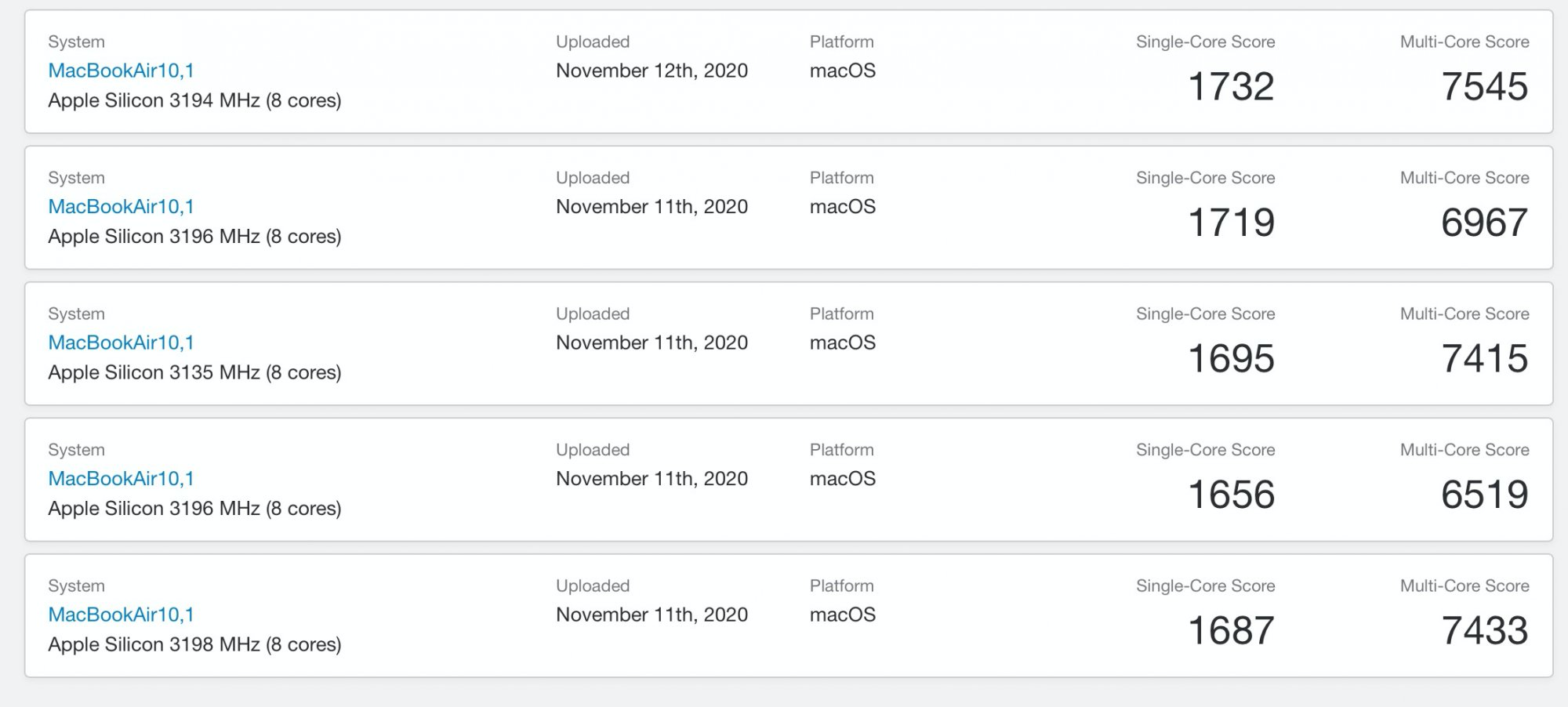Open MacBookAir10,1 link with score 1687
Screen dimensions: 1568x707
121,615
